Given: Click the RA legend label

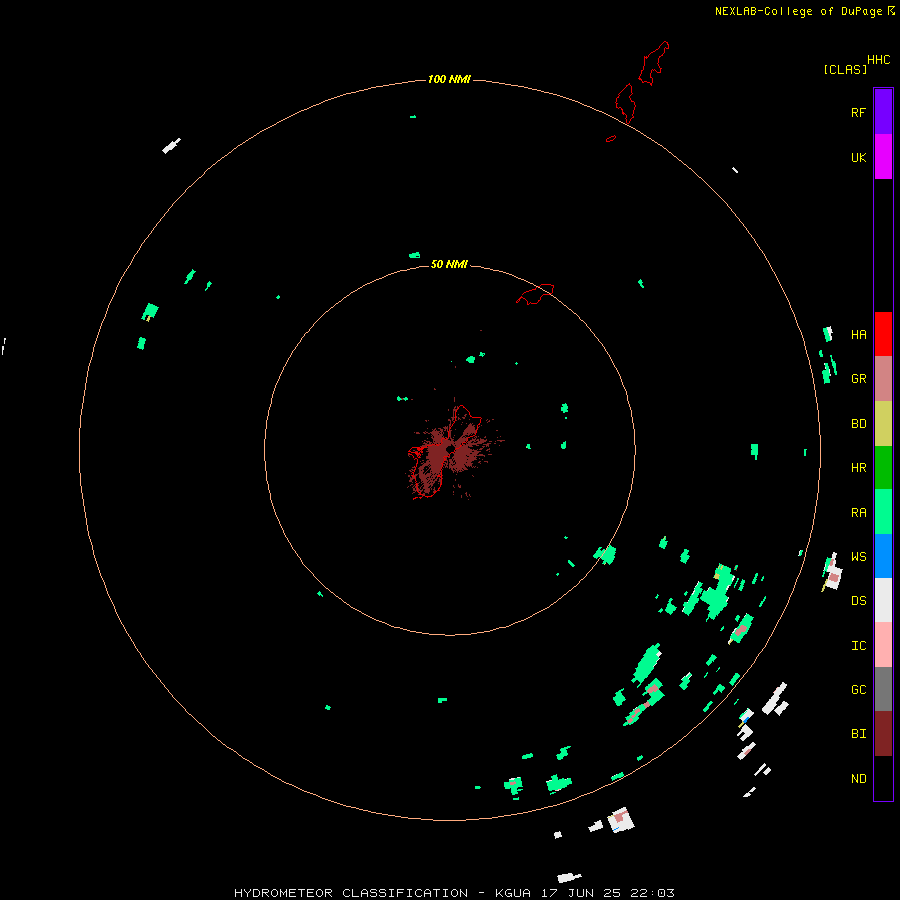Looking at the screenshot, I should [x=858, y=513].
